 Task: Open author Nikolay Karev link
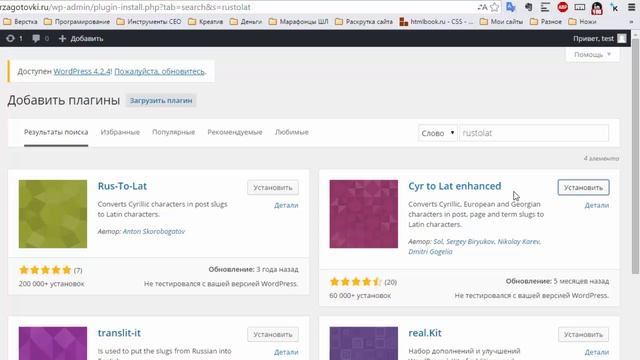(x=519, y=242)
